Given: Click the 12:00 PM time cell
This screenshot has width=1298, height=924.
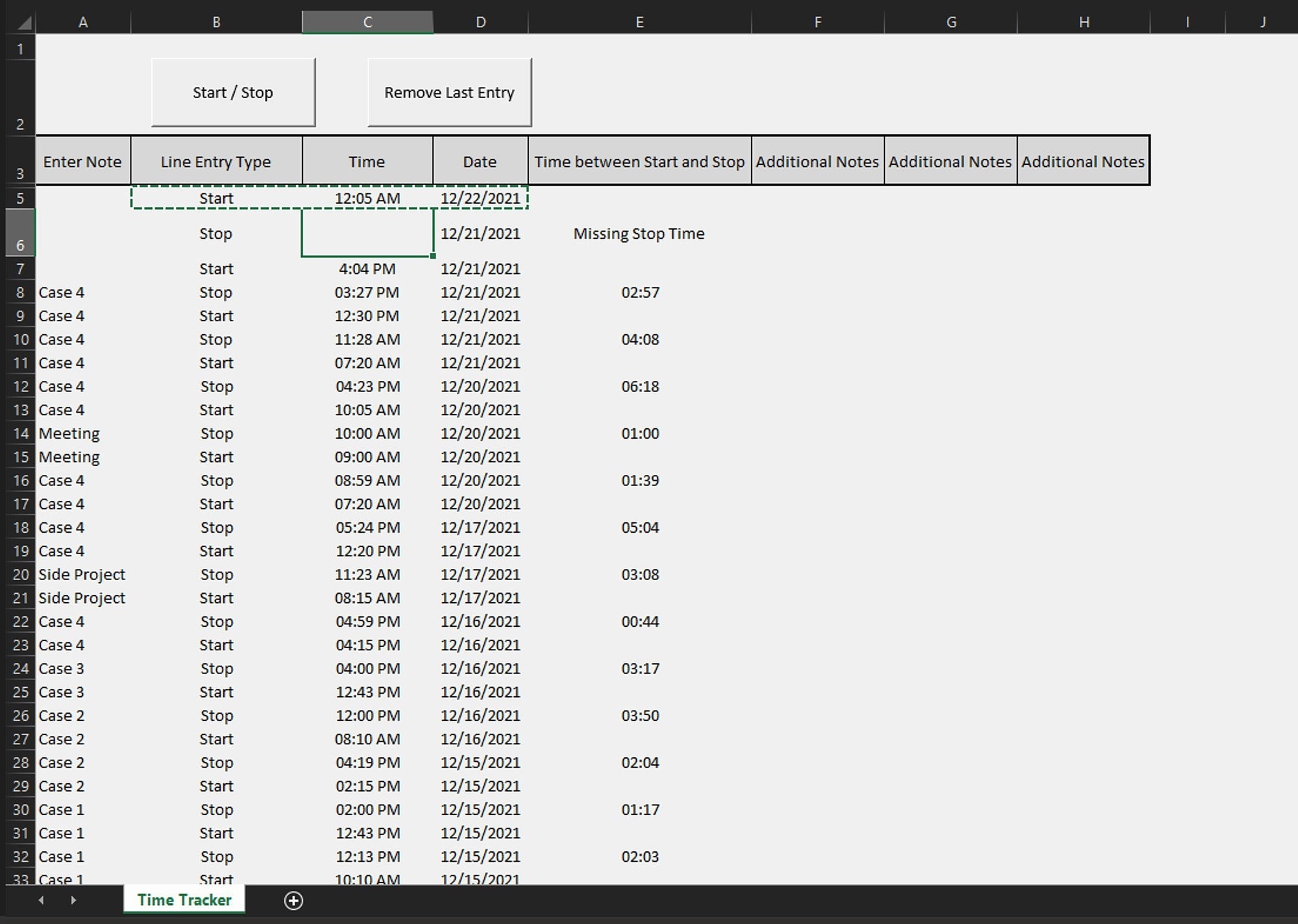Looking at the screenshot, I should click(367, 716).
